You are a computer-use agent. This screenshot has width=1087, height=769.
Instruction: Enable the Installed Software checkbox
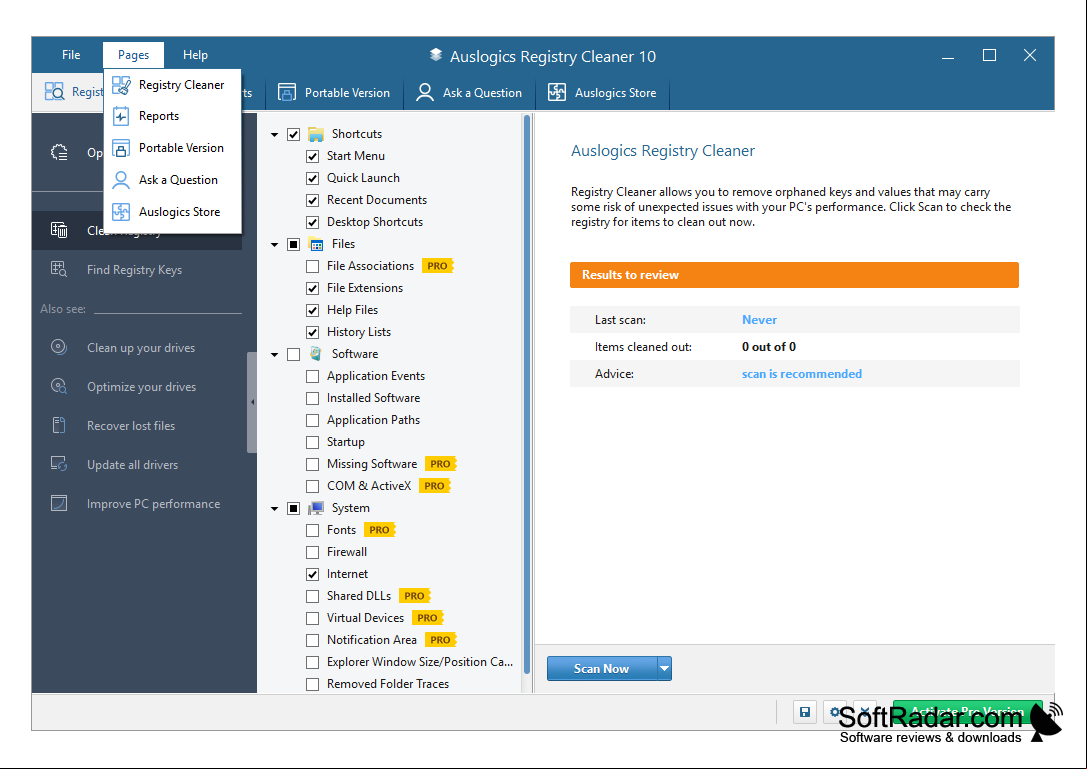(x=313, y=399)
